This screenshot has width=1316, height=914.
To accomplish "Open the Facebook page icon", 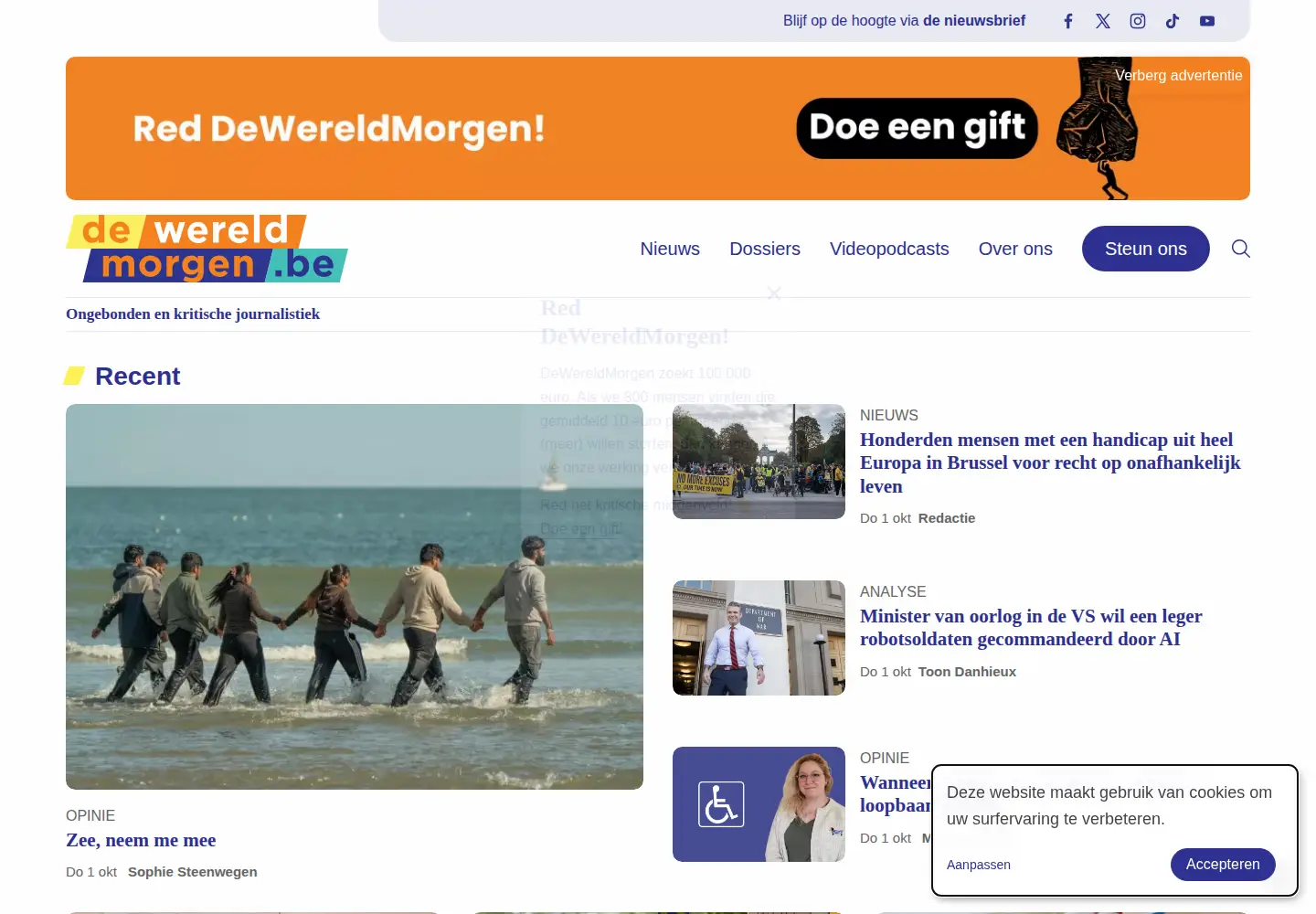I will [1068, 21].
